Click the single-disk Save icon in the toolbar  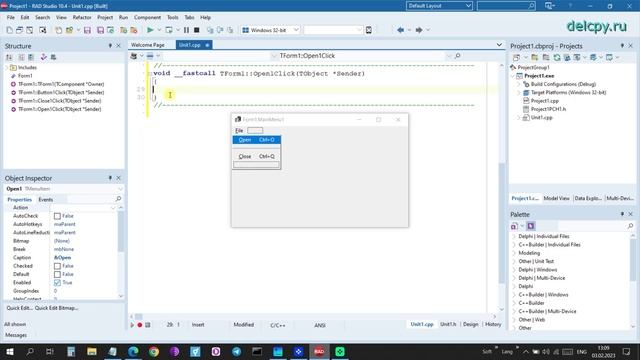click(x=87, y=30)
